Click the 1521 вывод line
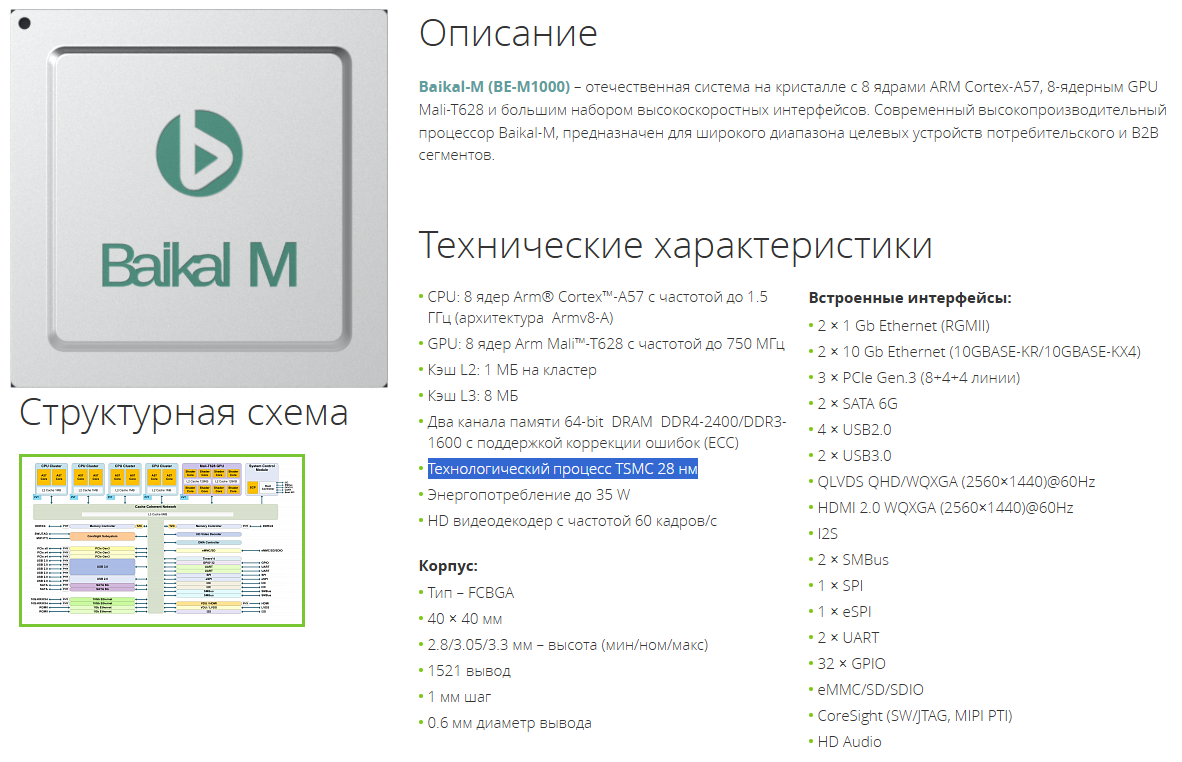Screen dimensions: 1182x762 (469, 671)
